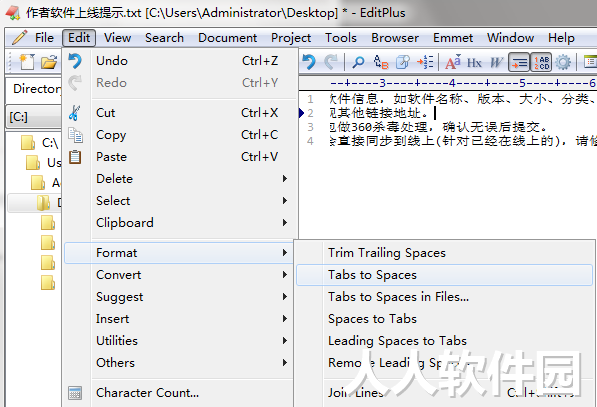Expand the Select submenu
Viewport: 597px width, 407px height.
180,201
